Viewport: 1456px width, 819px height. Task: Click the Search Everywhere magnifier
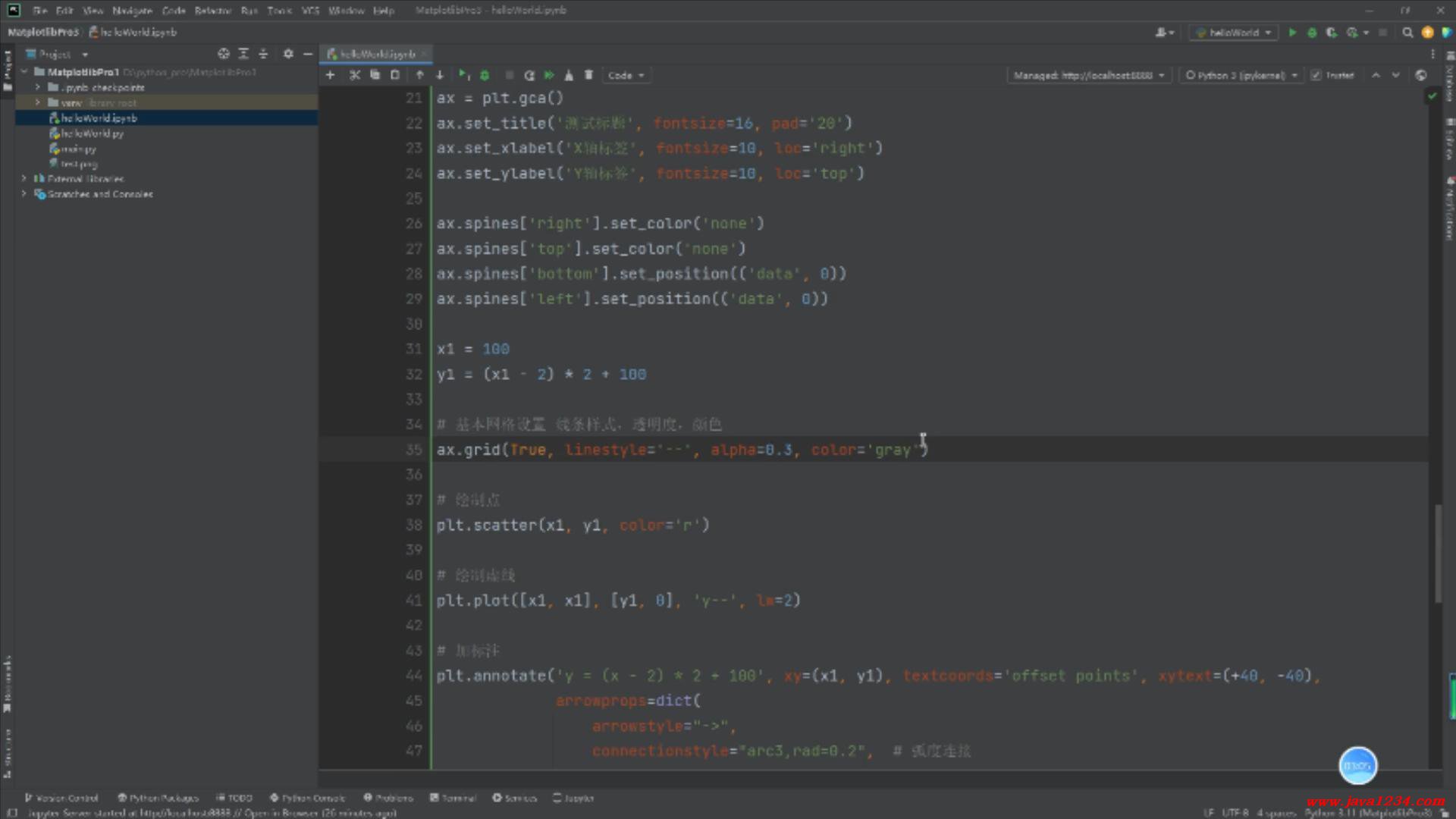click(x=1407, y=33)
